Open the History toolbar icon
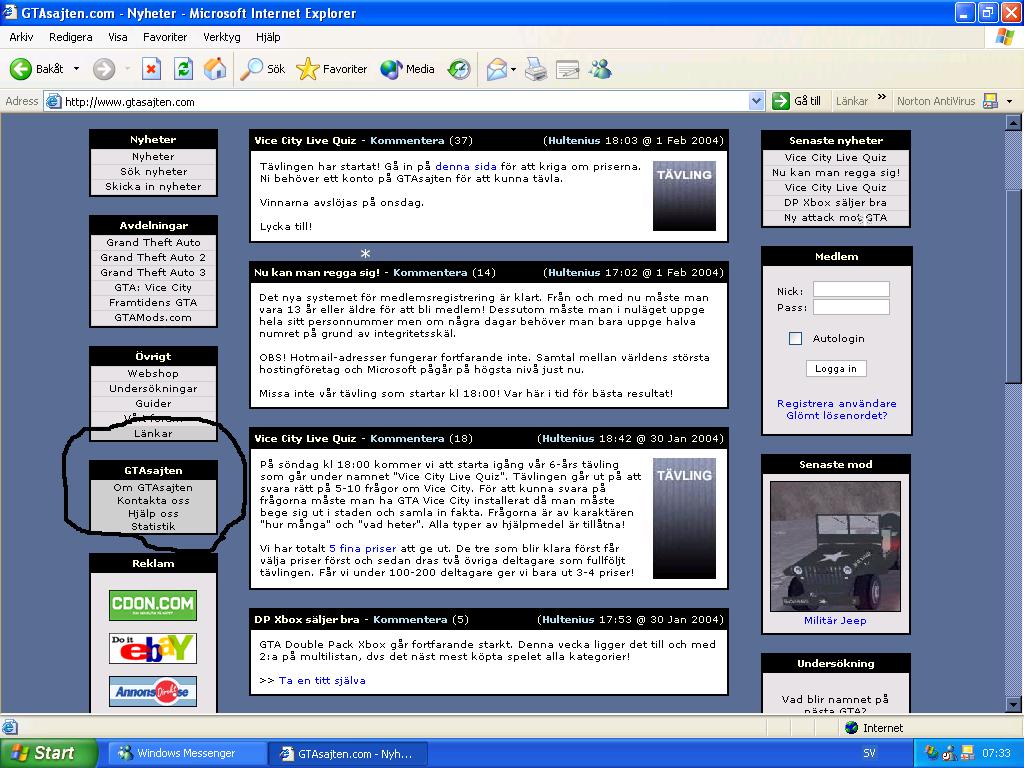 tap(459, 69)
